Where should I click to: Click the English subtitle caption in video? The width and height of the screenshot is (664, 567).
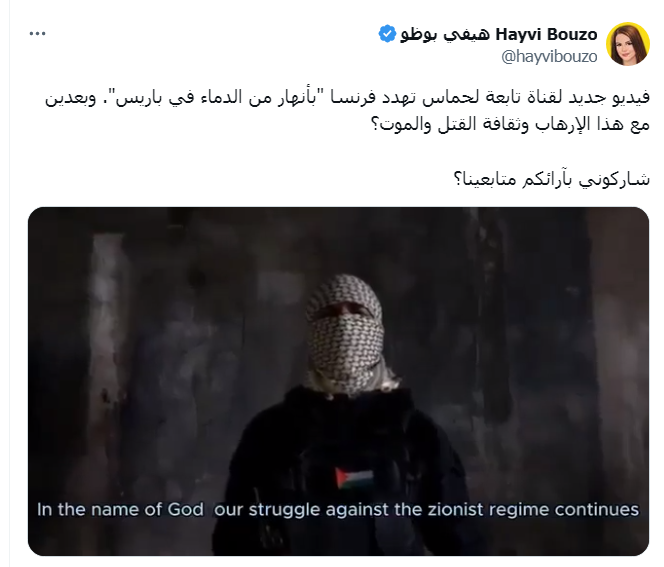pyautogui.click(x=338, y=509)
